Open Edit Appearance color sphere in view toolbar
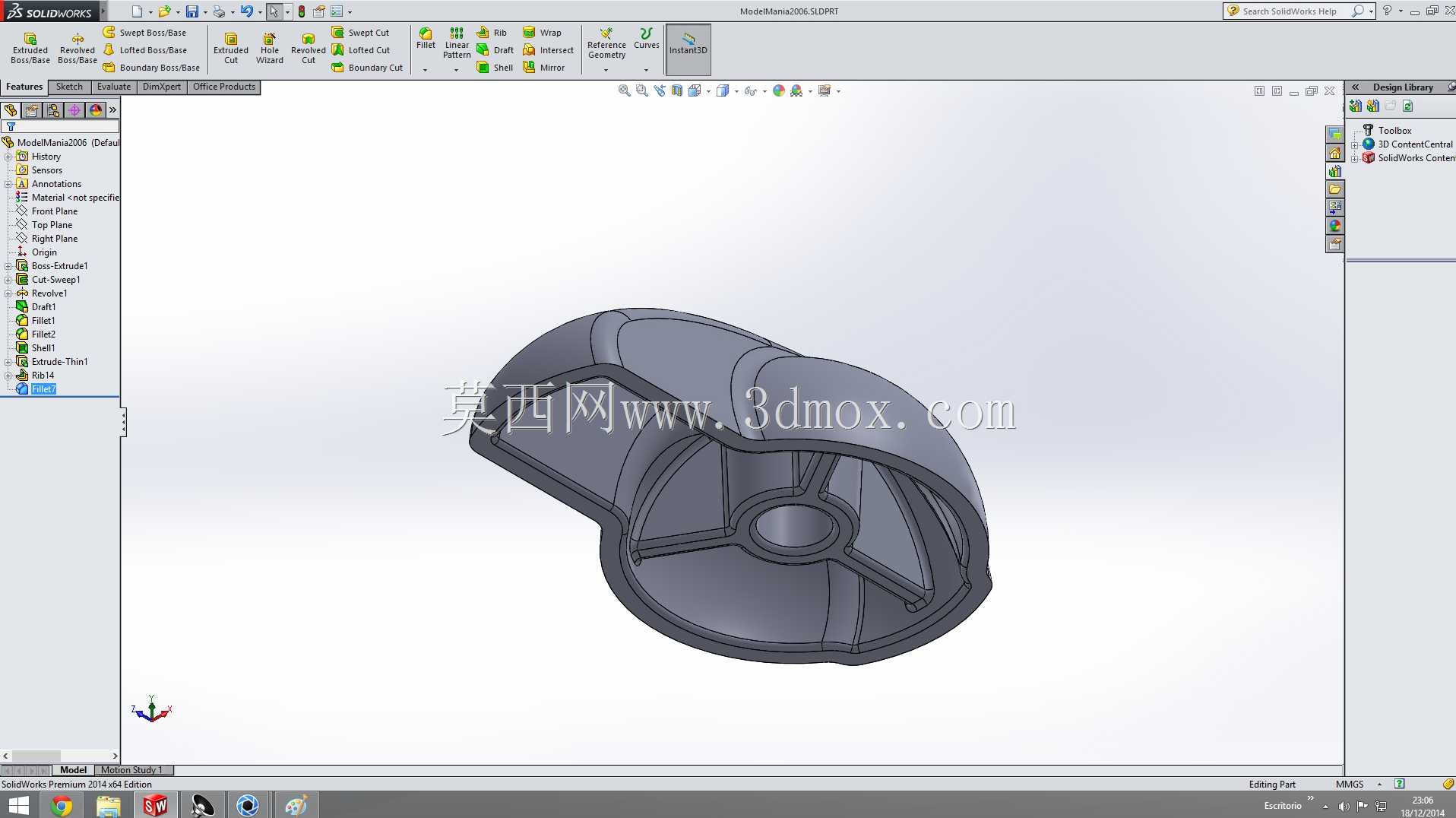The width and height of the screenshot is (1456, 818). coord(779,90)
